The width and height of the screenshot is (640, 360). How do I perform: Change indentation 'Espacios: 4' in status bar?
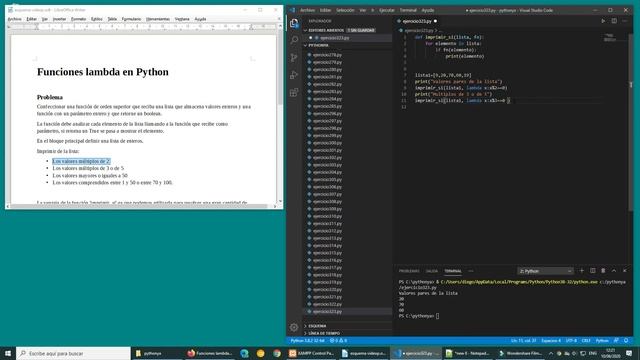551,340
